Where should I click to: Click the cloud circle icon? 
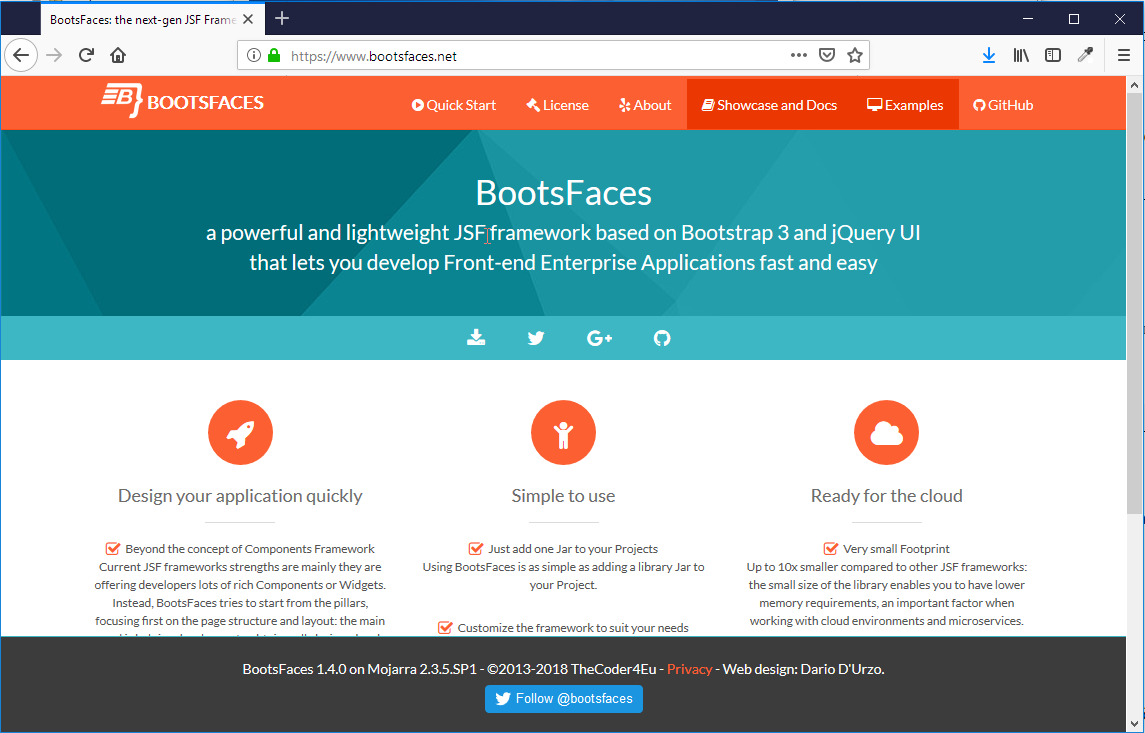[x=886, y=432]
